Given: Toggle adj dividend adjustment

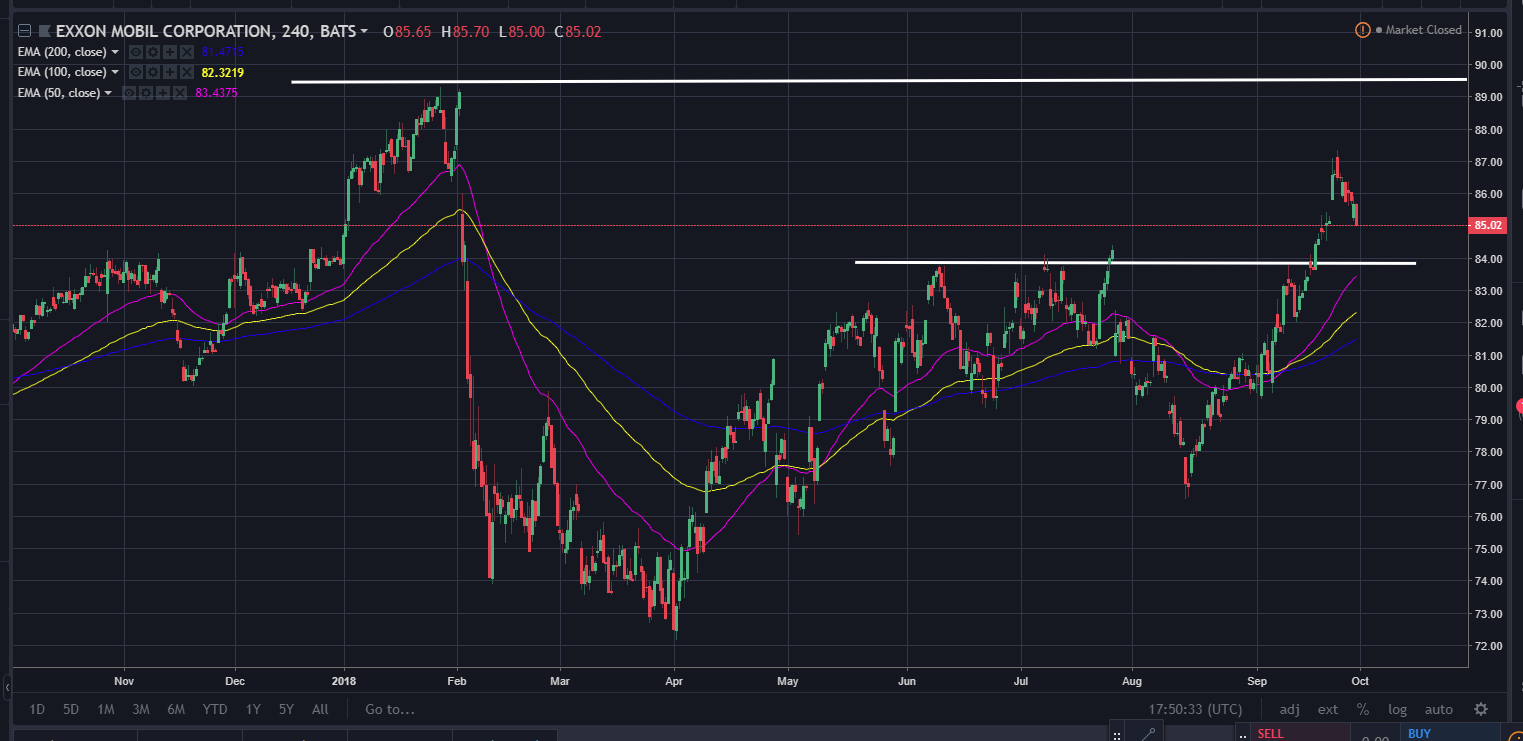Looking at the screenshot, I should [1289, 710].
